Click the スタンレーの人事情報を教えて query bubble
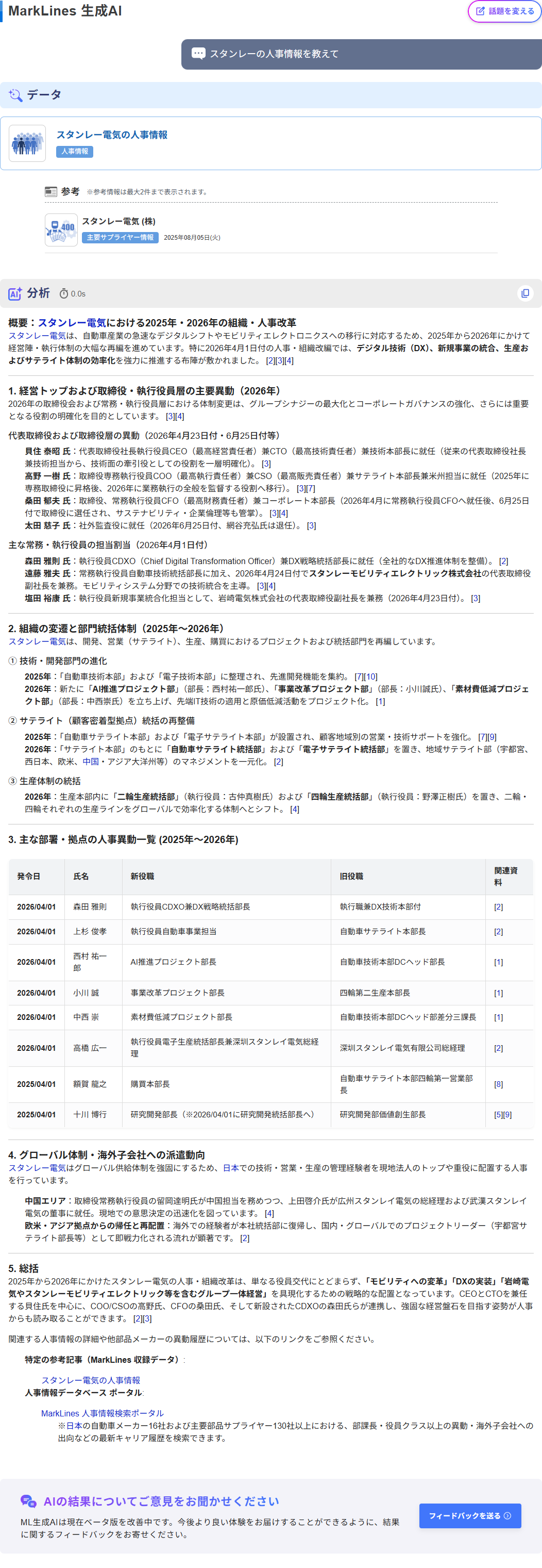542x1568 pixels. tap(361, 54)
